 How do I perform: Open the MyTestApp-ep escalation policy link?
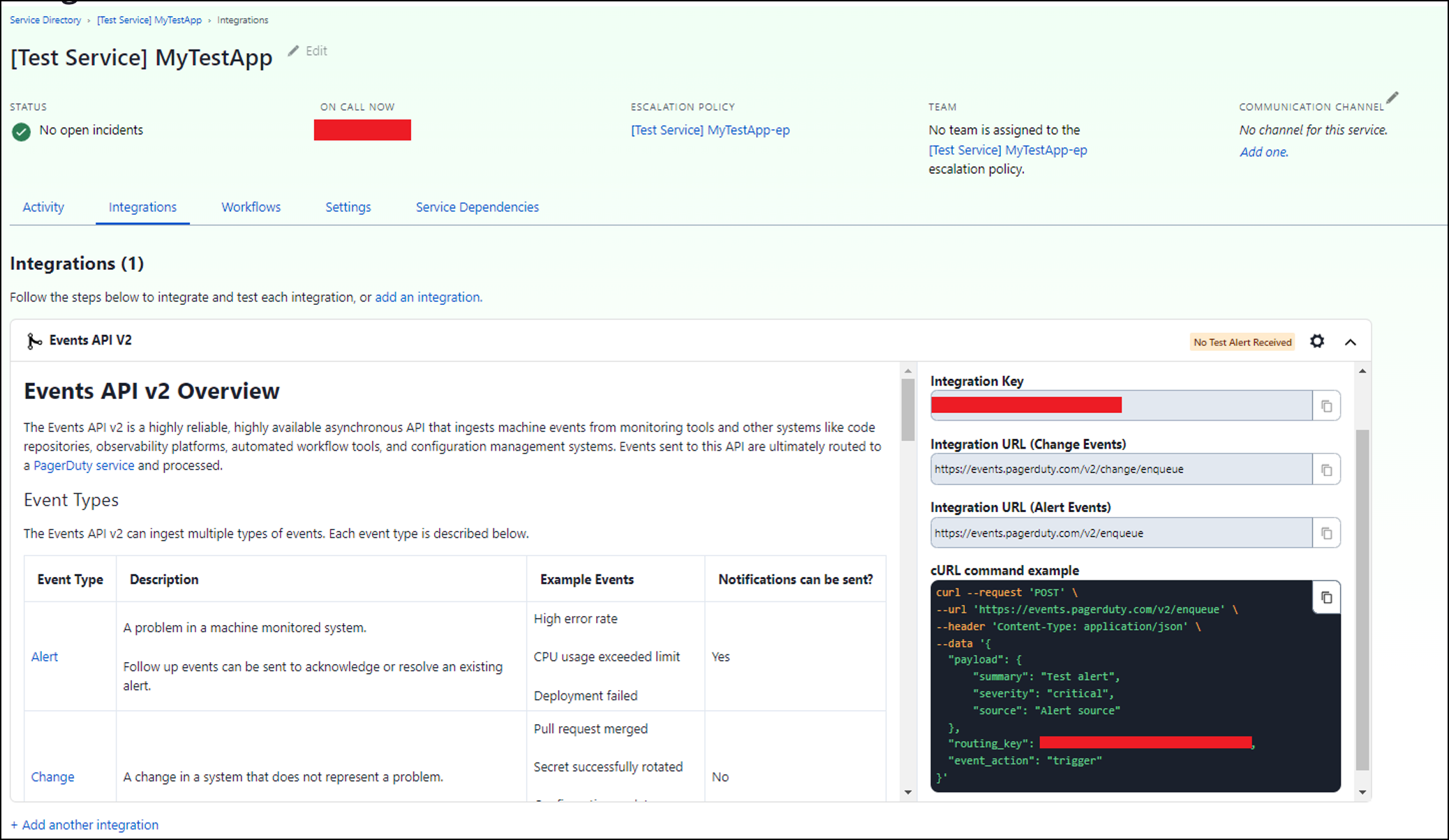point(709,130)
